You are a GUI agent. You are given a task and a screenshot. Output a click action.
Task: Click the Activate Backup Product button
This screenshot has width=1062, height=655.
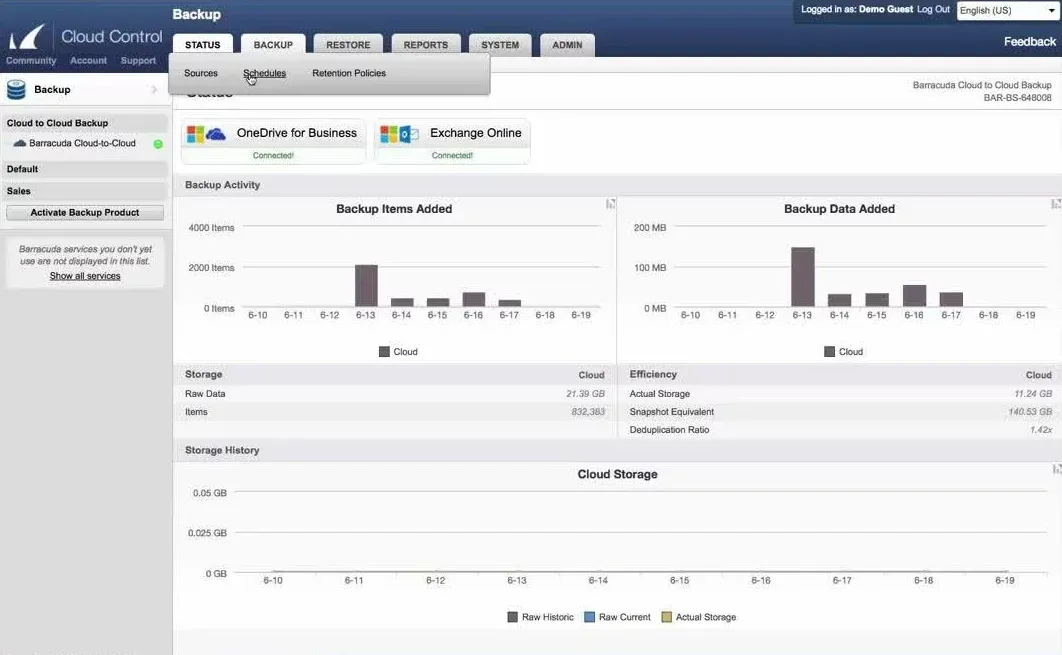click(85, 213)
